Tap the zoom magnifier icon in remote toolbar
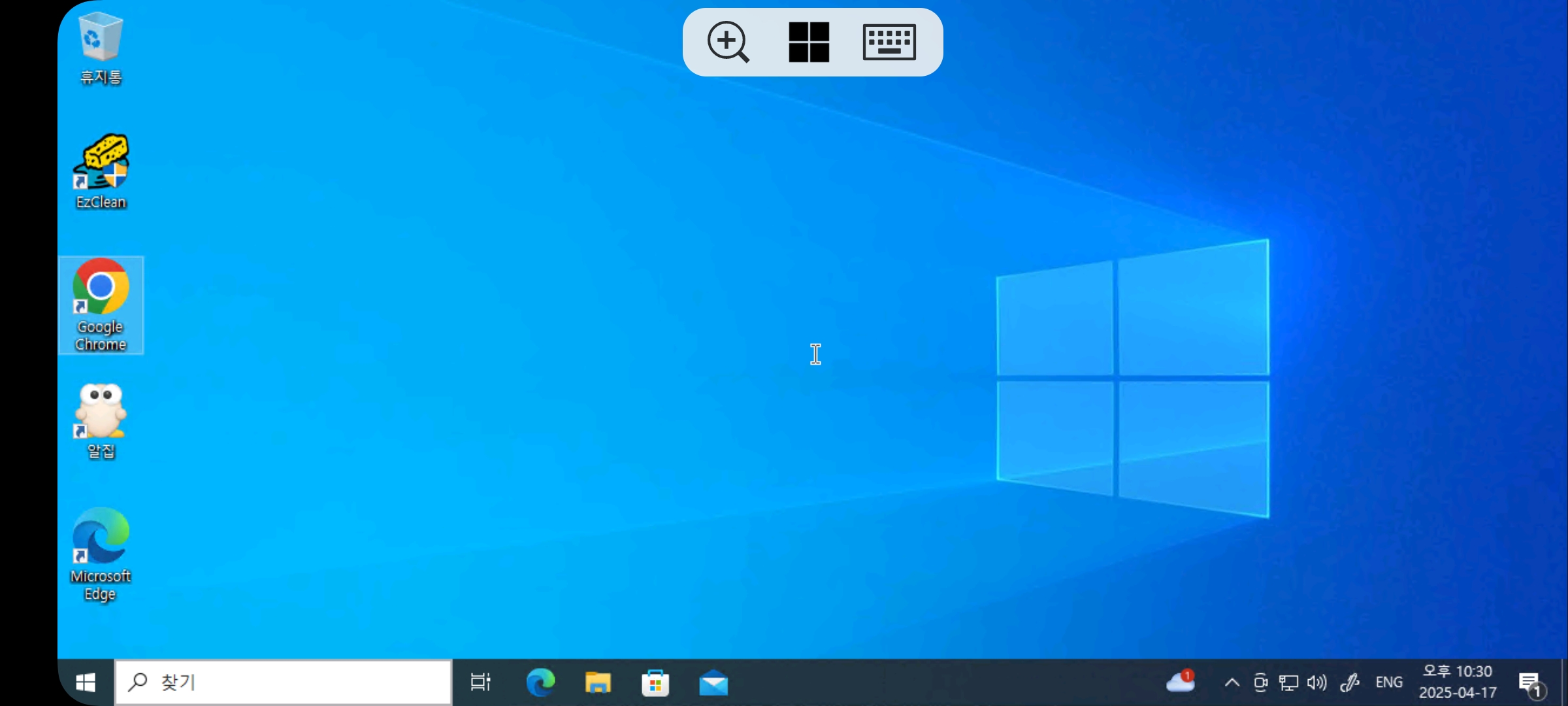 728,42
